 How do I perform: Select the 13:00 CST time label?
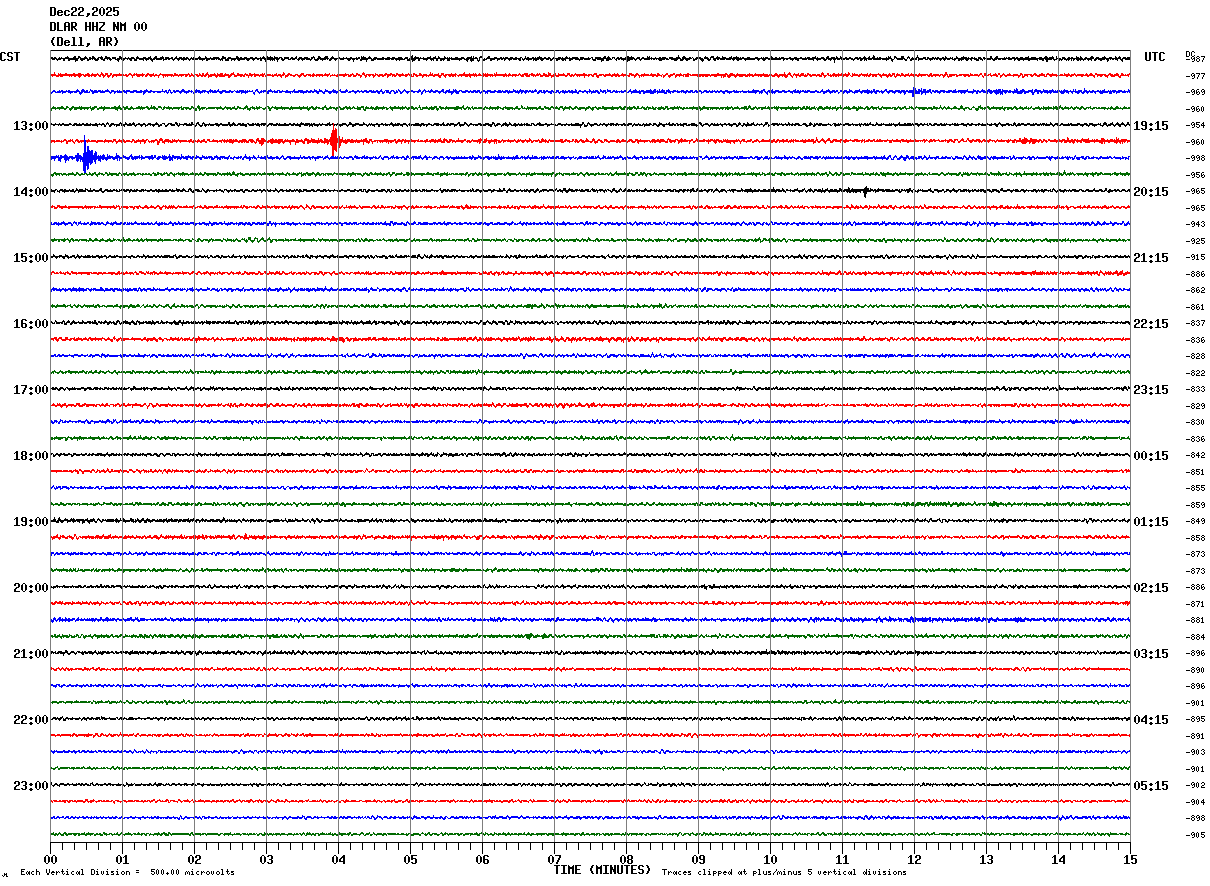pyautogui.click(x=30, y=126)
